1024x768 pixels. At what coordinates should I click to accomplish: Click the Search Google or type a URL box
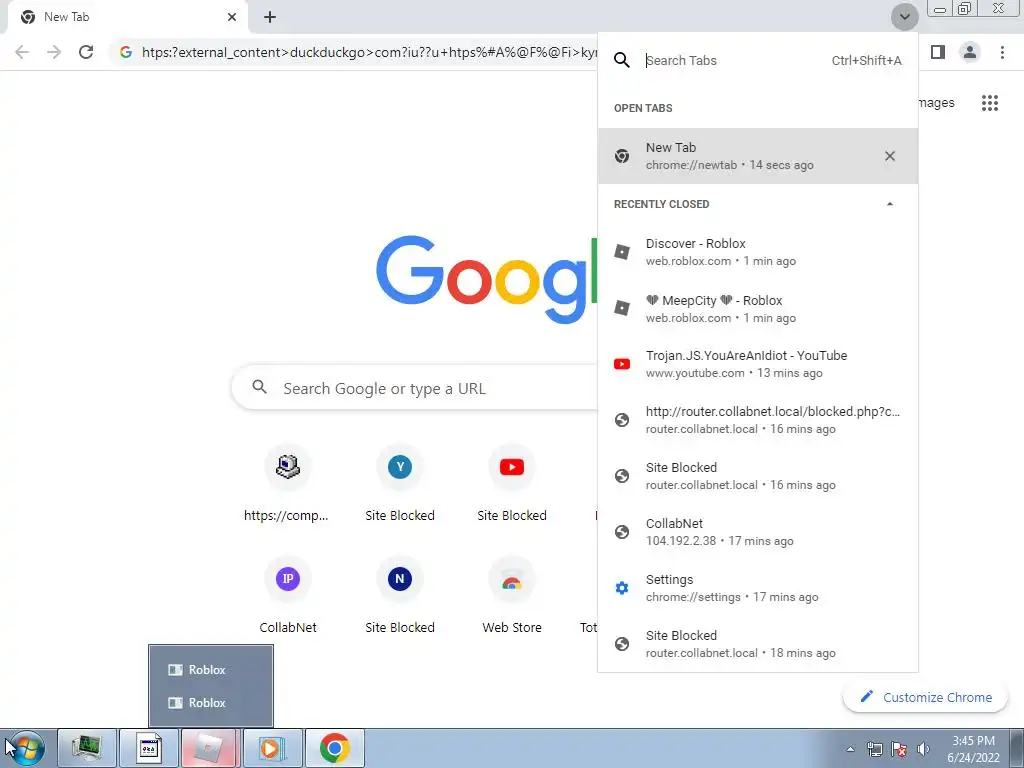pyautogui.click(x=415, y=388)
